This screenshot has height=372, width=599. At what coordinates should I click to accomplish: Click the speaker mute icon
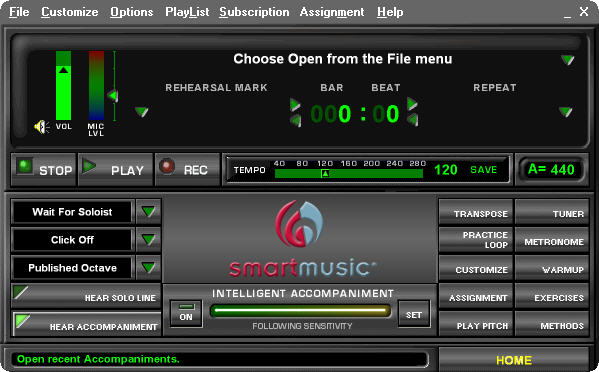pyautogui.click(x=41, y=127)
